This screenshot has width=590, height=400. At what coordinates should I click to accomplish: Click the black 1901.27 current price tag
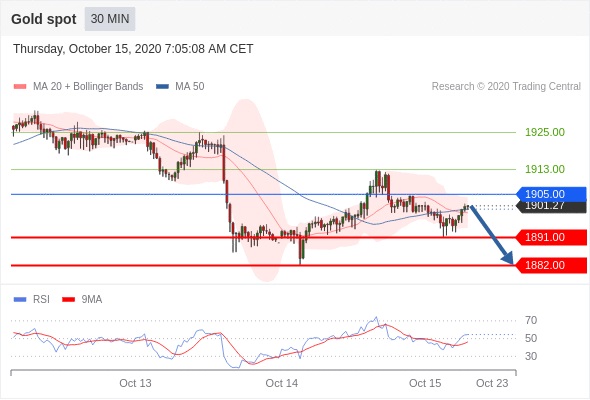551,207
